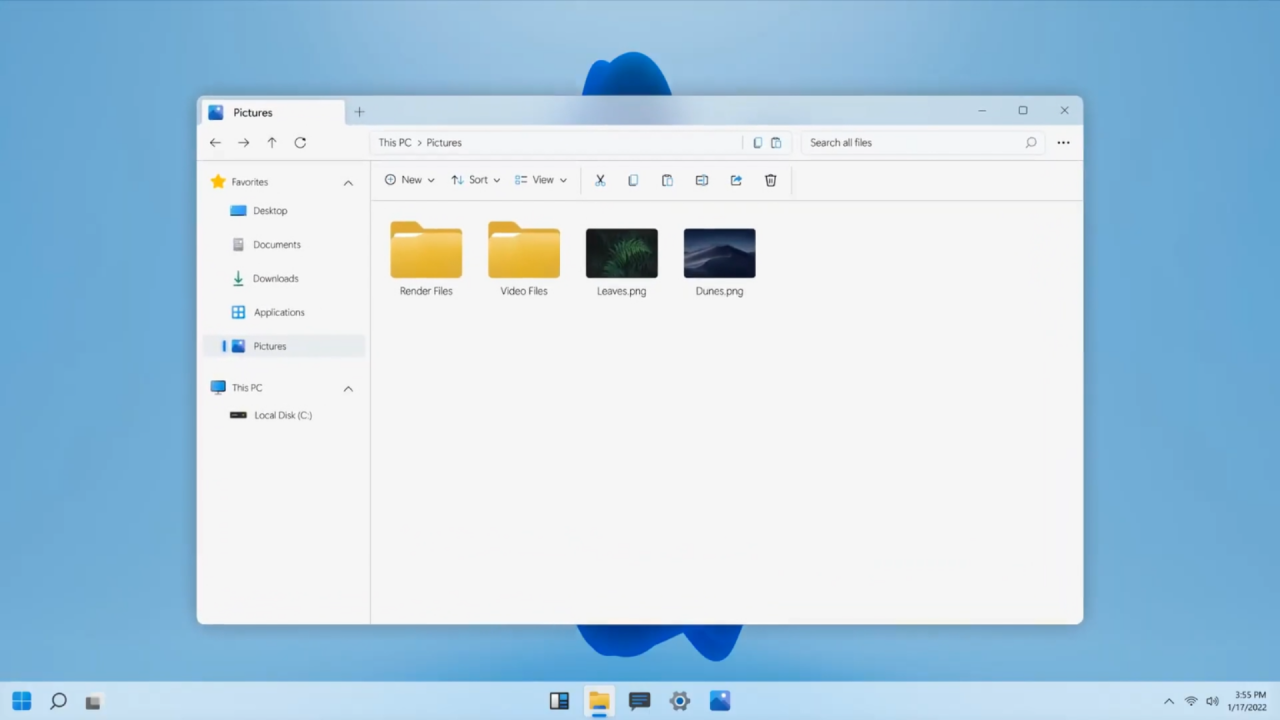Add a new tab with plus button
Screen dimensions: 1280x720
point(360,112)
